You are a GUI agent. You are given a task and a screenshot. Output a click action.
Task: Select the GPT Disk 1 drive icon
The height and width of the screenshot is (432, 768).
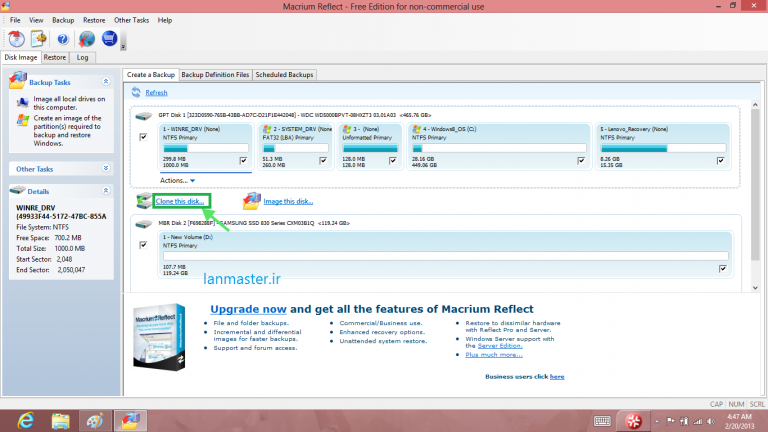pyautogui.click(x=144, y=116)
